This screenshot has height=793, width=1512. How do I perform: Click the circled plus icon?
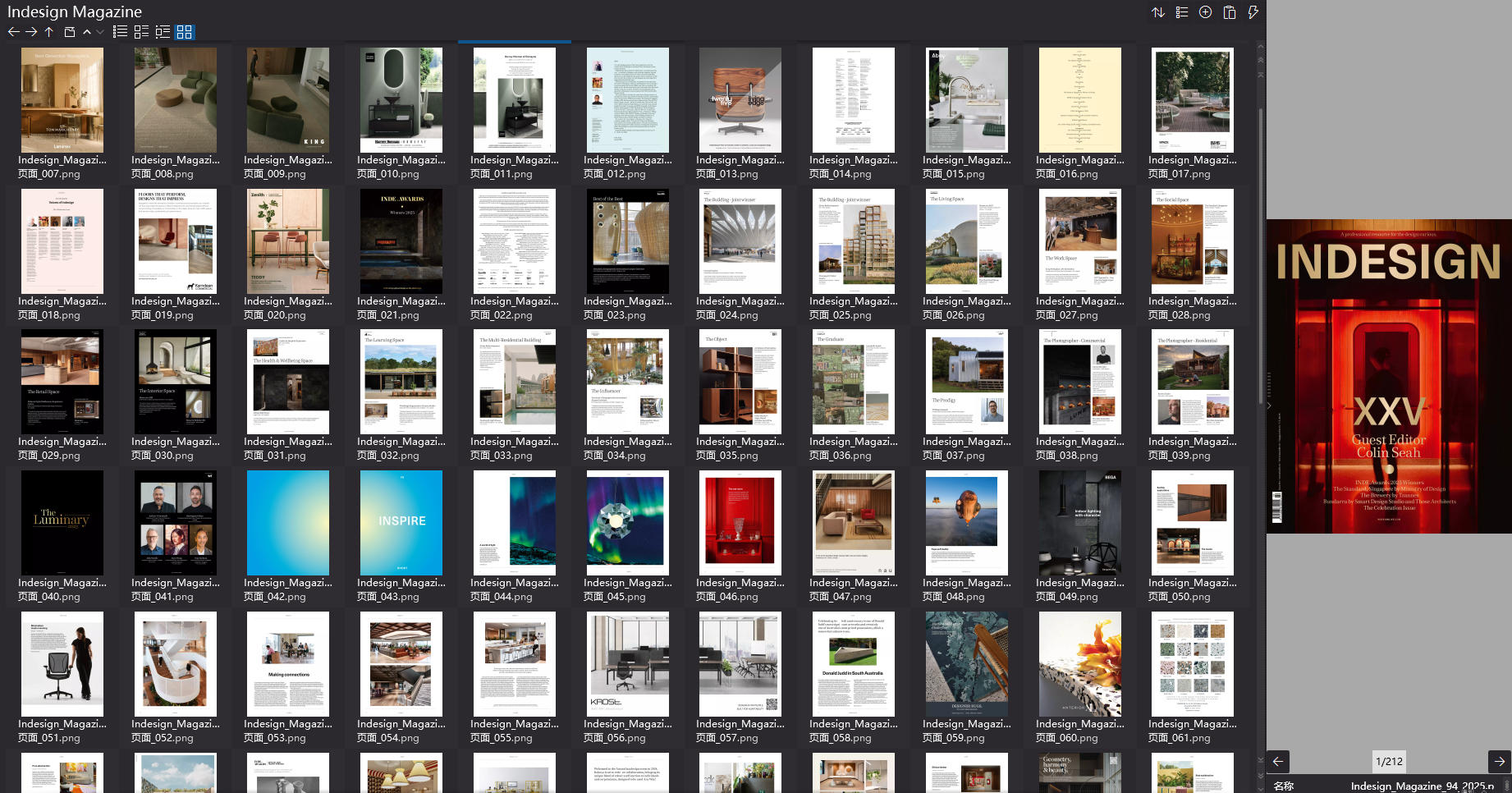(1205, 12)
